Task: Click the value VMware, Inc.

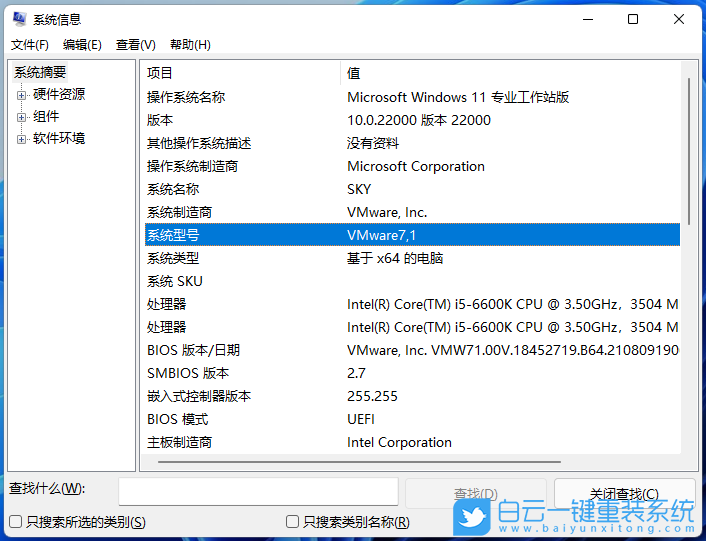Action: (387, 212)
